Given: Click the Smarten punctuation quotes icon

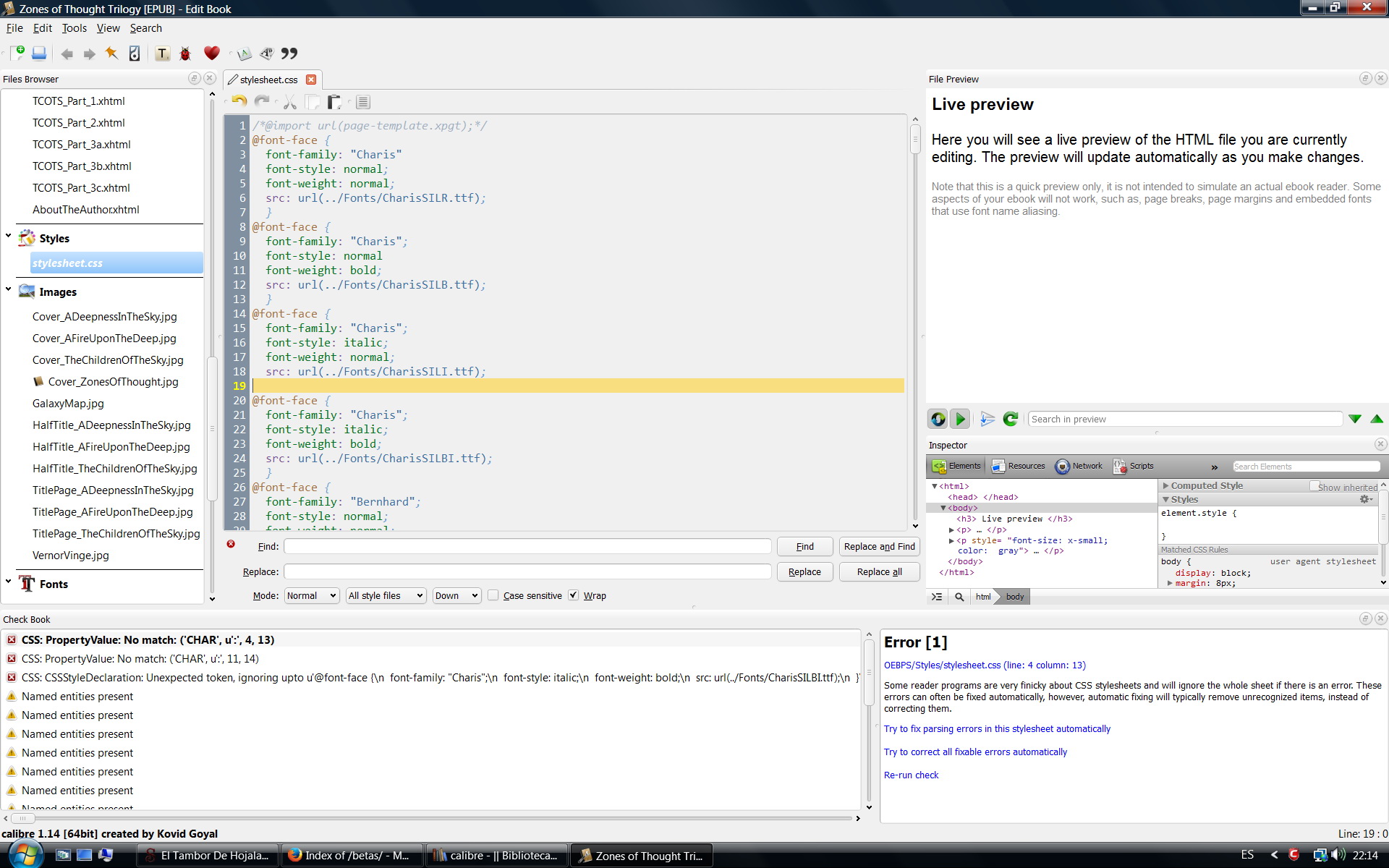Looking at the screenshot, I should click(289, 54).
